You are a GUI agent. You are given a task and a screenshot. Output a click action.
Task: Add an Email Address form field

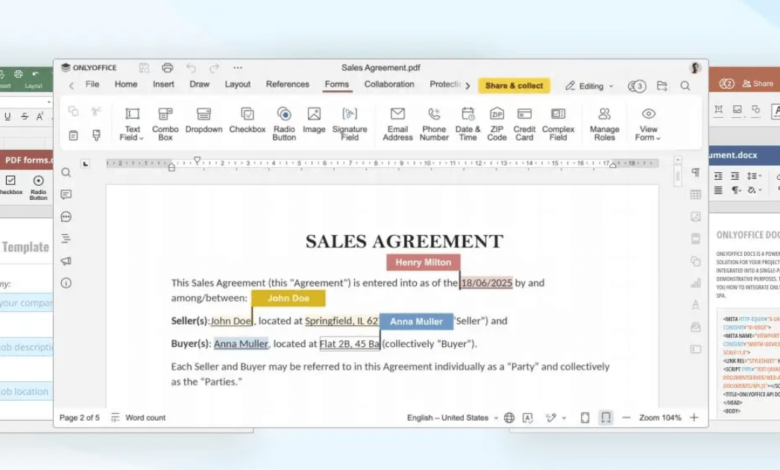(397, 122)
